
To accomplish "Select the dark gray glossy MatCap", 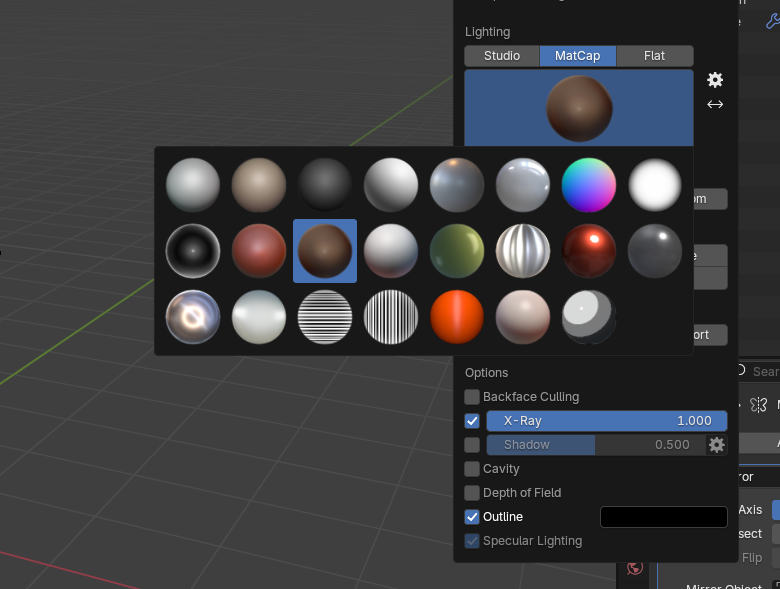I will pyautogui.click(x=655, y=251).
